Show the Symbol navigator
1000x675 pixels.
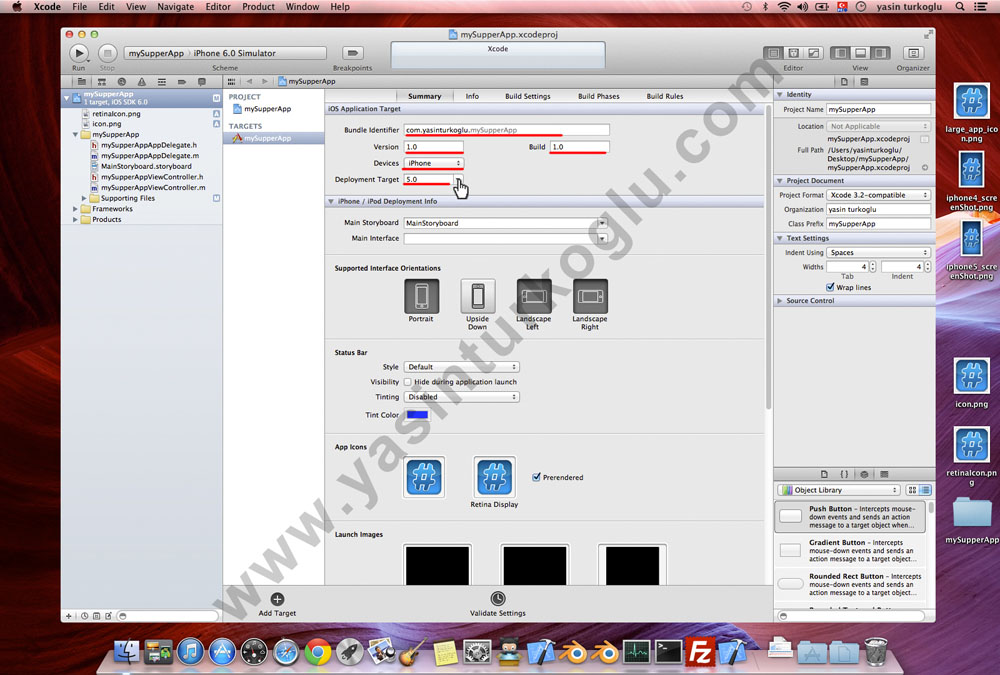102,82
